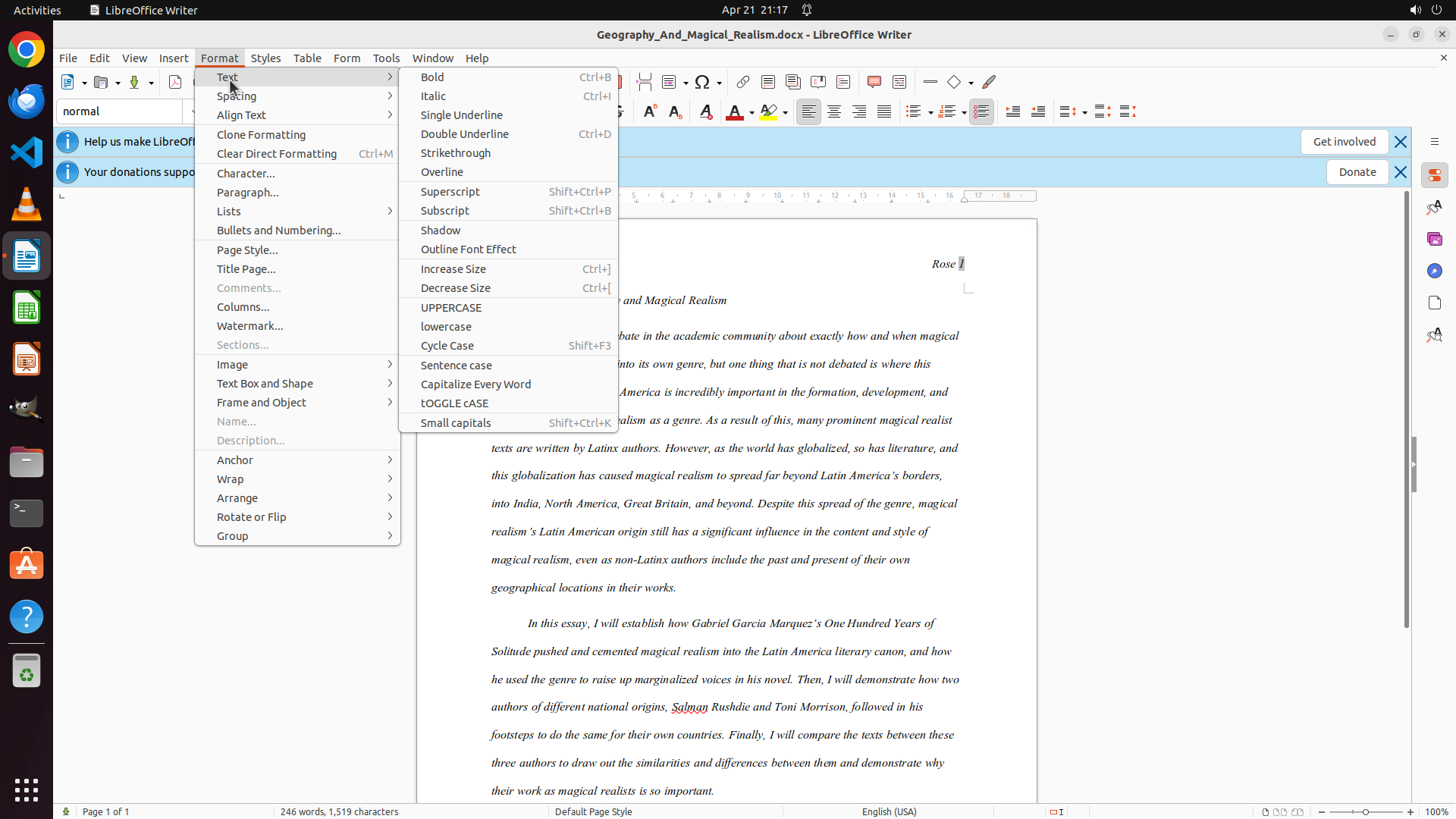
Task: Click the Clear Direct Formatting toolbar icon
Action: [x=705, y=112]
